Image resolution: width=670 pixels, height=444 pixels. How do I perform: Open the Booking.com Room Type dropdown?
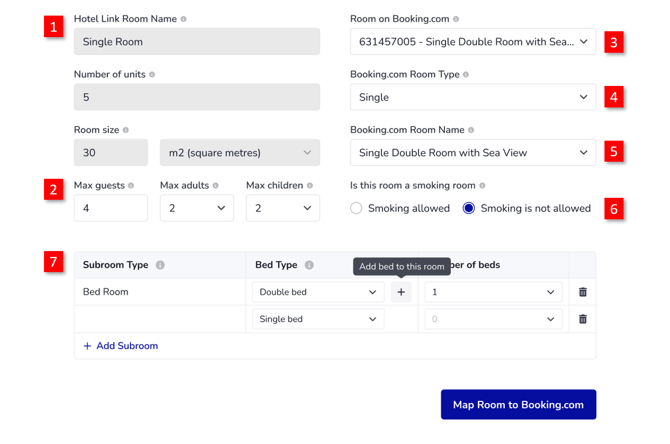coord(472,97)
